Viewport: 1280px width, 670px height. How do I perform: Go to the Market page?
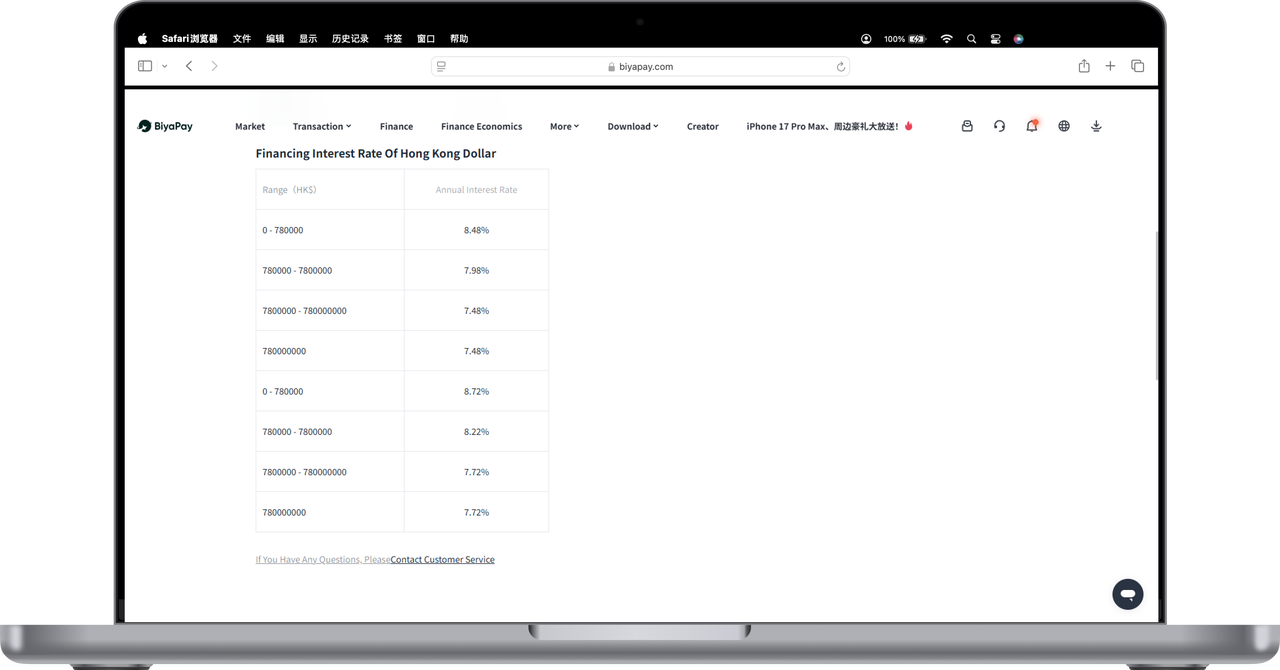point(250,127)
